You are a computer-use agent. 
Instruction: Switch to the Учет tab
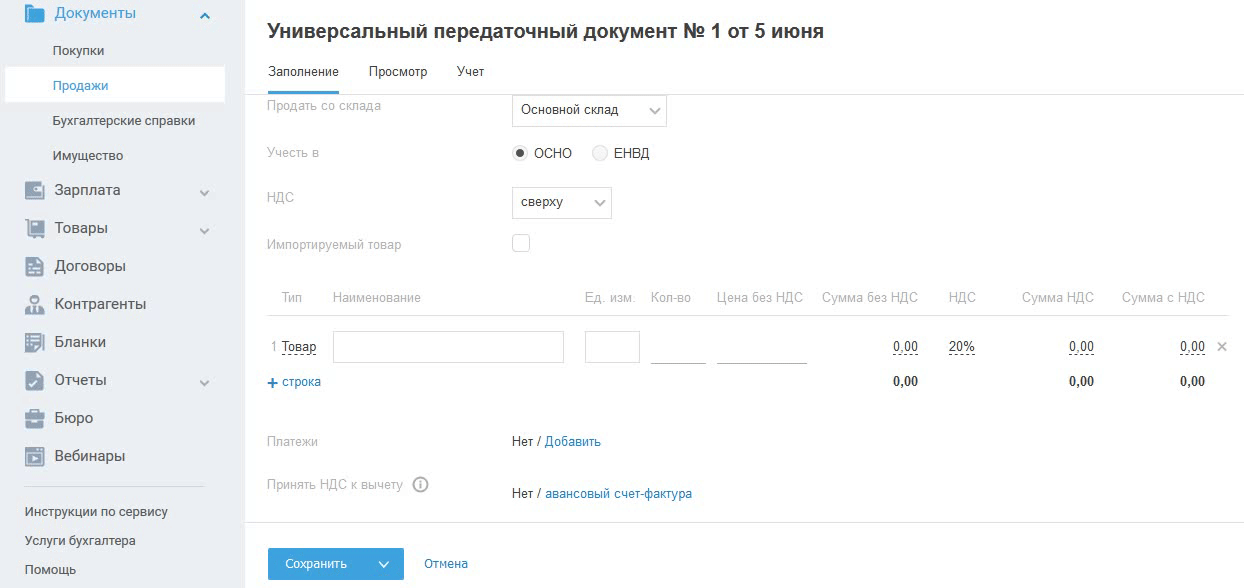pyautogui.click(x=470, y=72)
